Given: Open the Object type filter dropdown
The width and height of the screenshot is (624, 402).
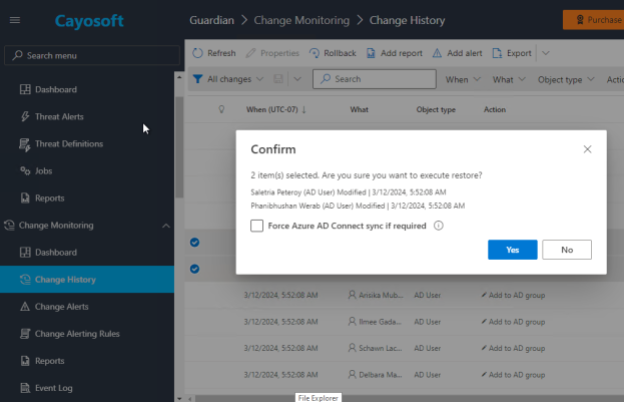Looking at the screenshot, I should [566, 80].
